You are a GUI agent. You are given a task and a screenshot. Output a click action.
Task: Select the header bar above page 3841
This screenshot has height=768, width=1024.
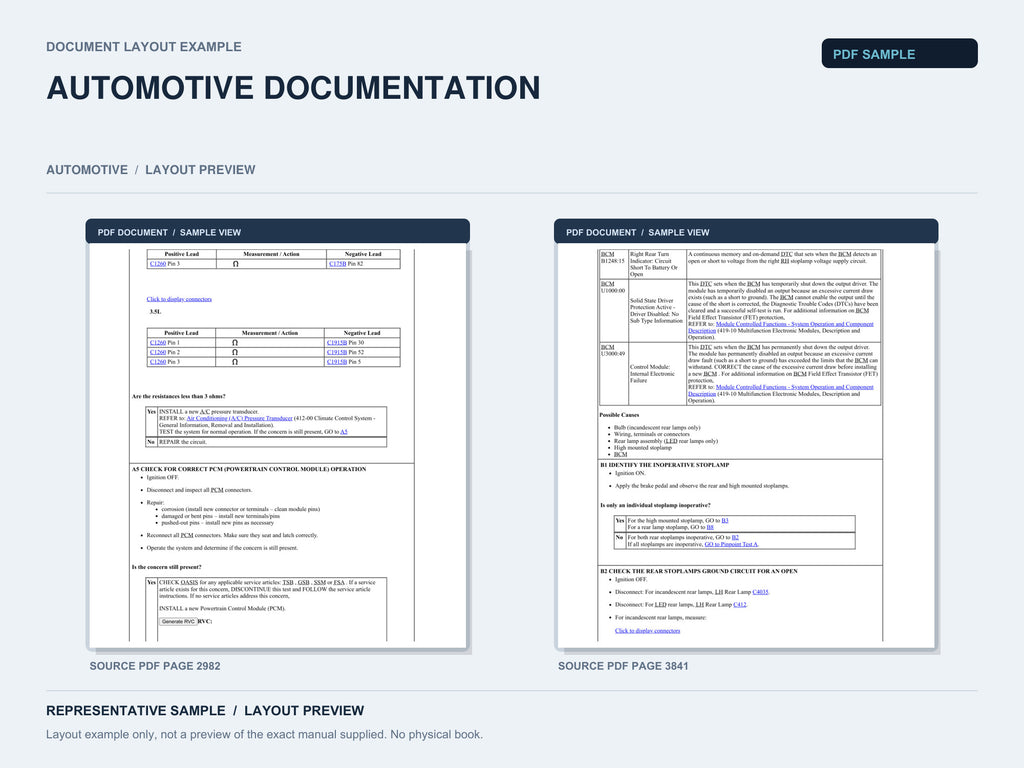click(746, 232)
